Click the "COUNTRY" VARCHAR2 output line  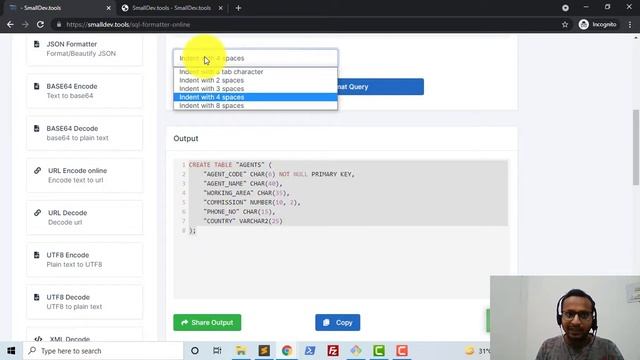(x=243, y=221)
